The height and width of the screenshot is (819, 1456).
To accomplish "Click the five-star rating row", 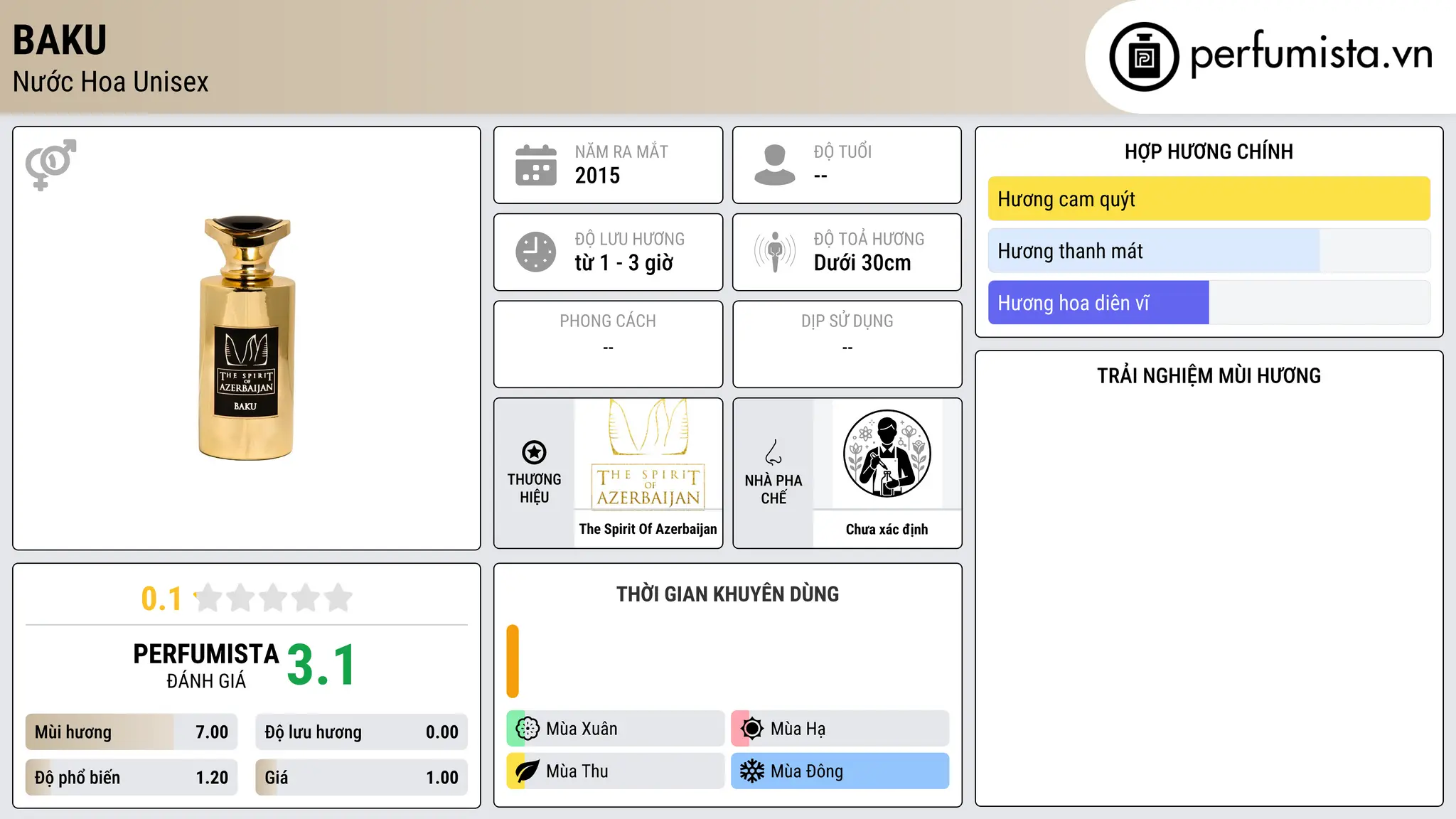I will click(x=274, y=598).
